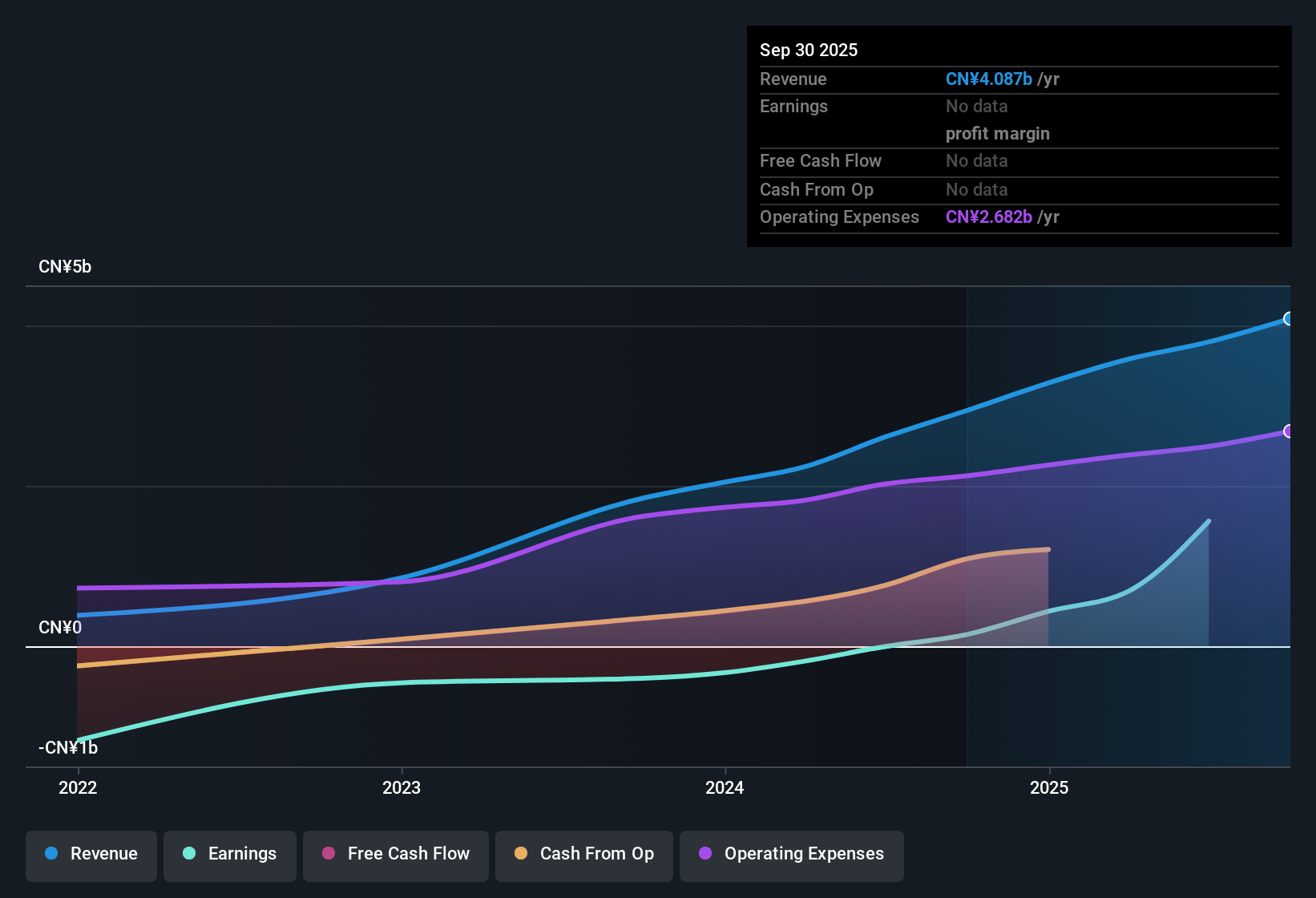Open details for the Earnings No data row

coord(976,106)
